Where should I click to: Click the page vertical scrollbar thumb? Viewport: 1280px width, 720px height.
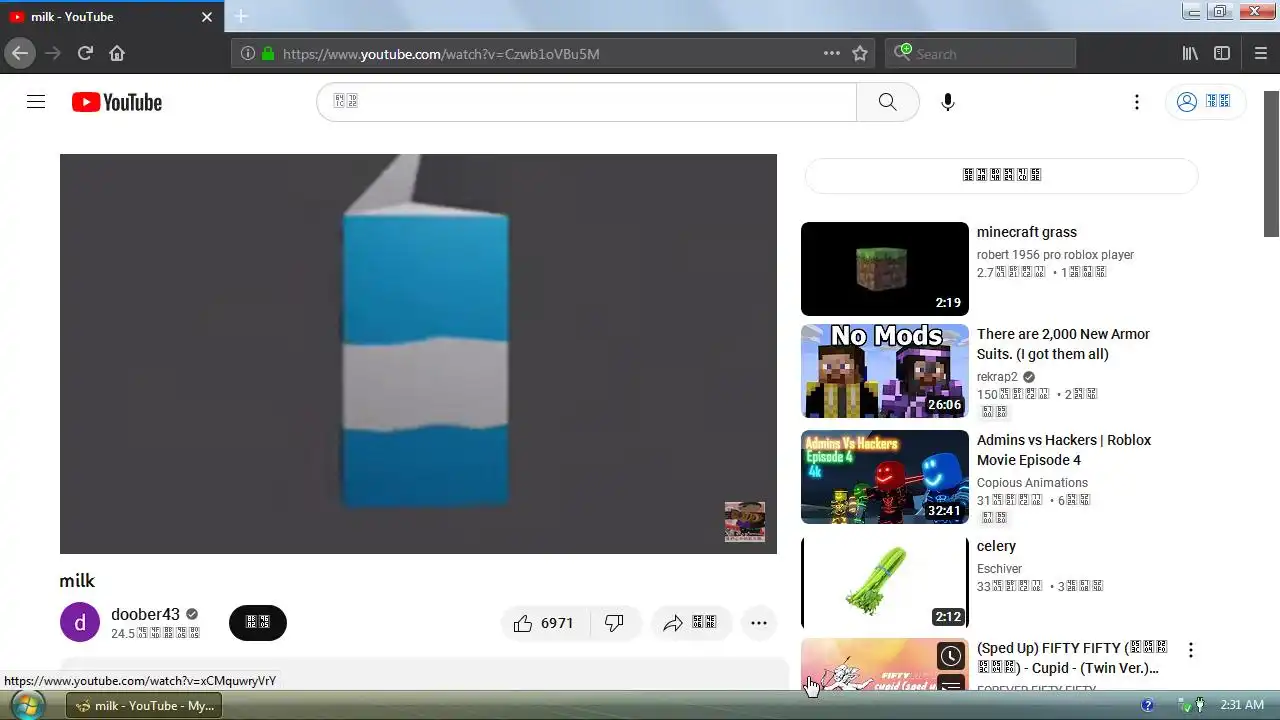pos(1271,164)
